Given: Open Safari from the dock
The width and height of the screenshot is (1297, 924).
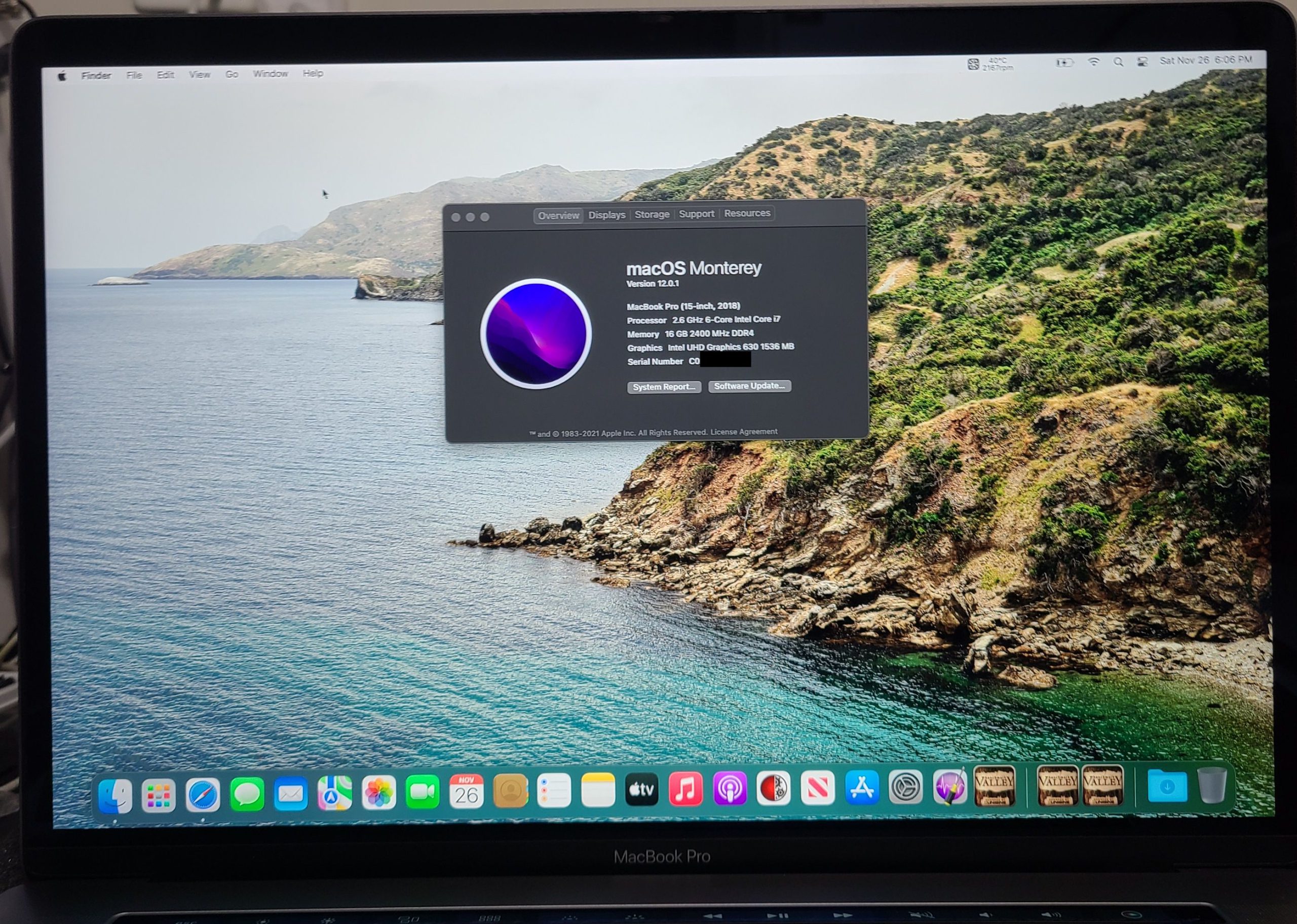Looking at the screenshot, I should [x=203, y=794].
